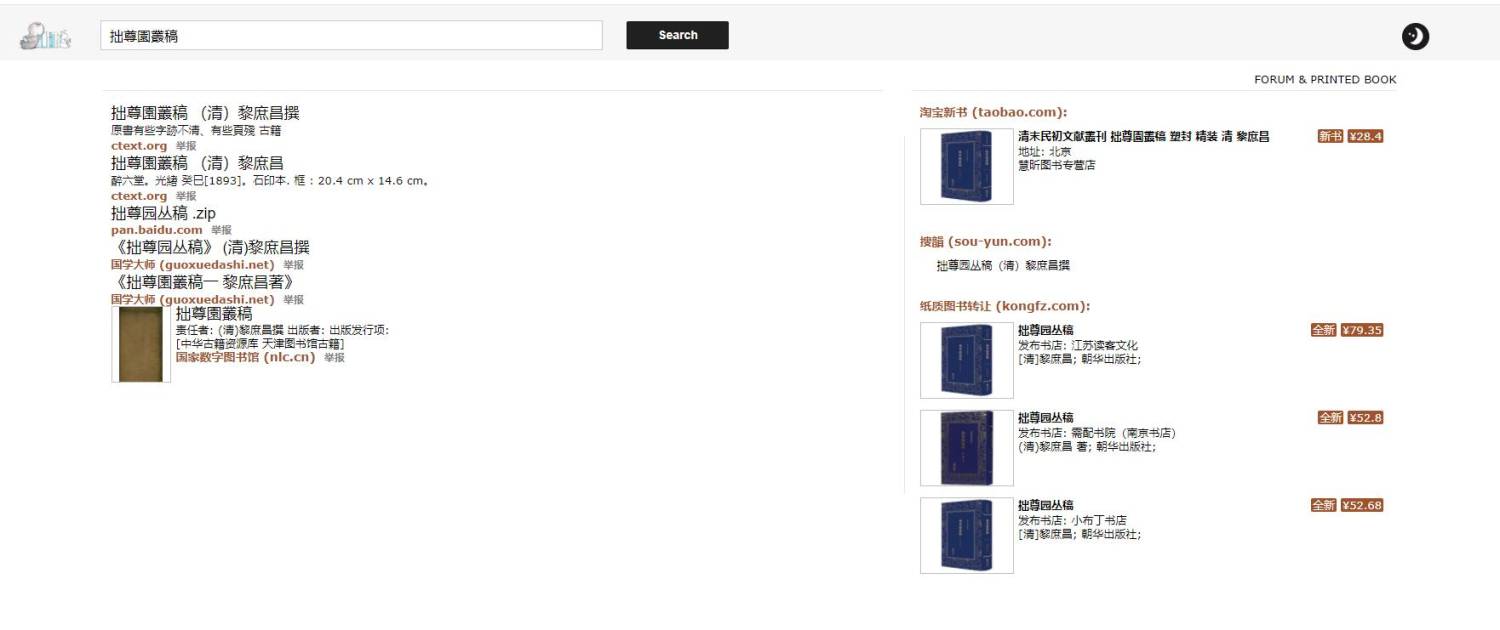Click the old book cover thumbnail

pyautogui.click(x=141, y=344)
